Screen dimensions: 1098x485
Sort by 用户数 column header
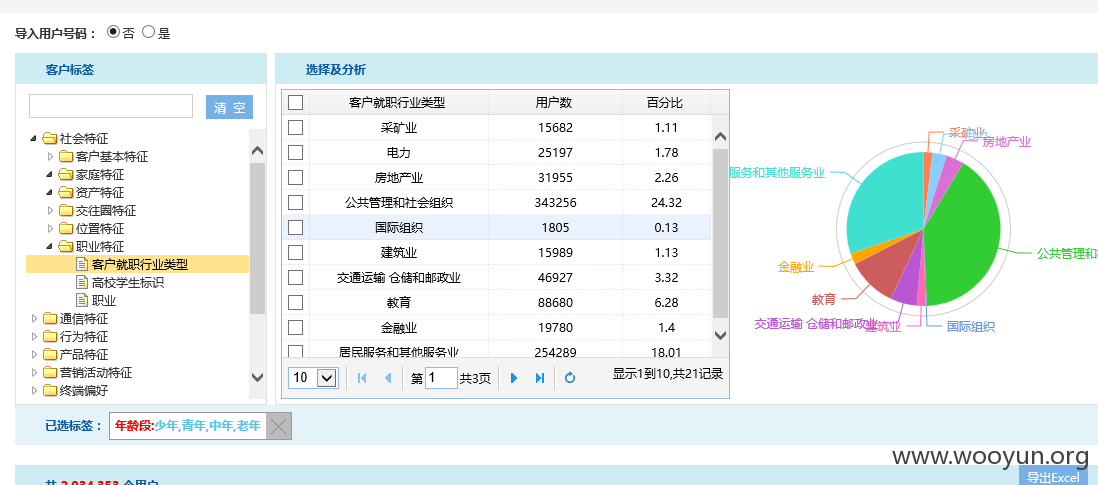click(555, 103)
